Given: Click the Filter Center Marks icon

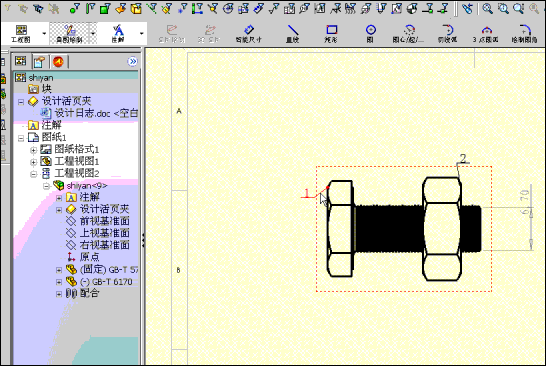Looking at the screenshot, I should 228,8.
